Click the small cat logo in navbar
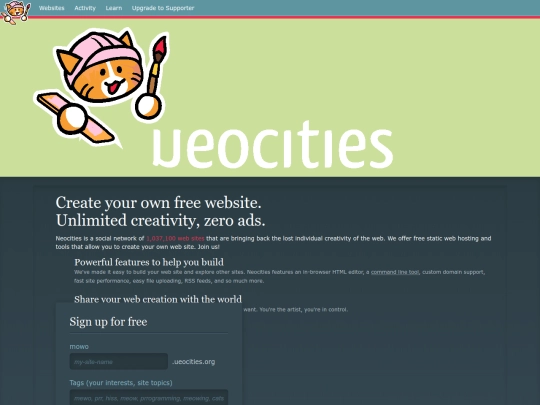The image size is (540, 405). (16, 12)
